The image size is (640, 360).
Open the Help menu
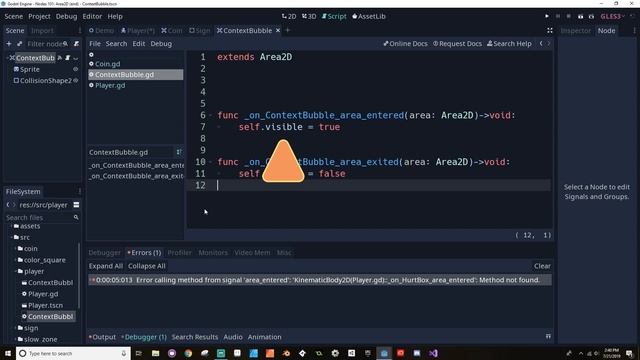click(x=115, y=16)
